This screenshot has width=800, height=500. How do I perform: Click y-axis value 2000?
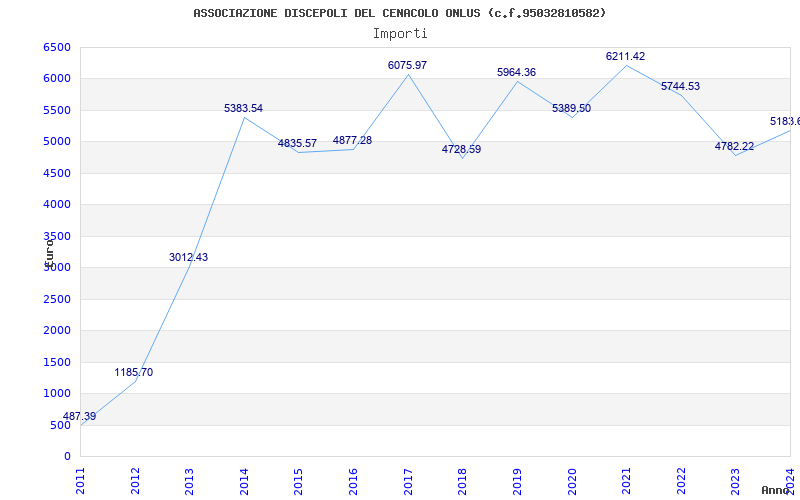tap(57, 330)
